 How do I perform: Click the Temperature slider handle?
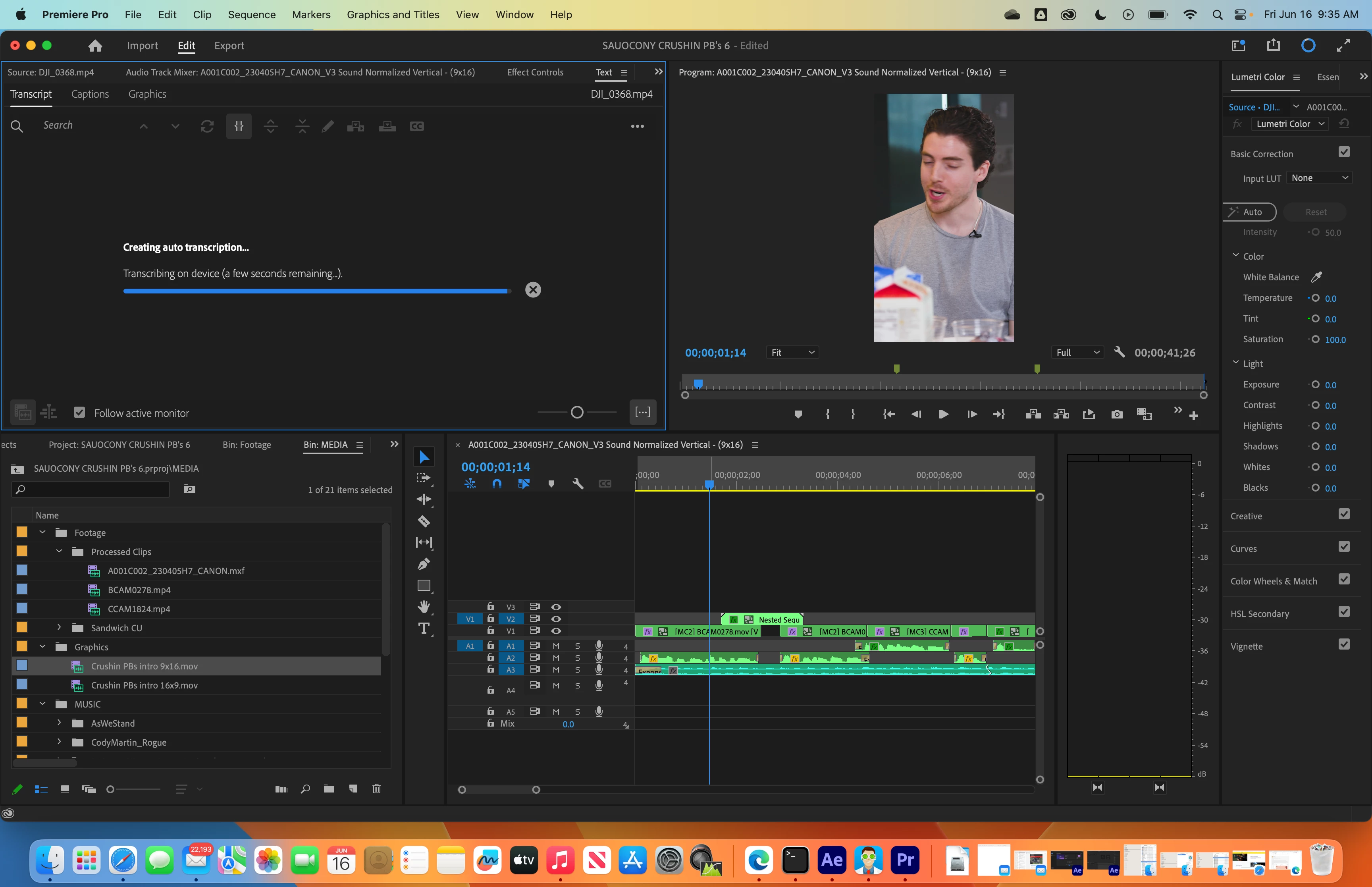(1315, 298)
